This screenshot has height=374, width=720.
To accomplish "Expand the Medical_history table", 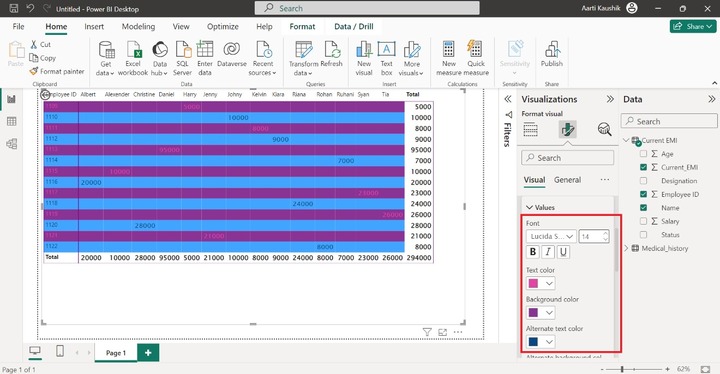I will (626, 248).
